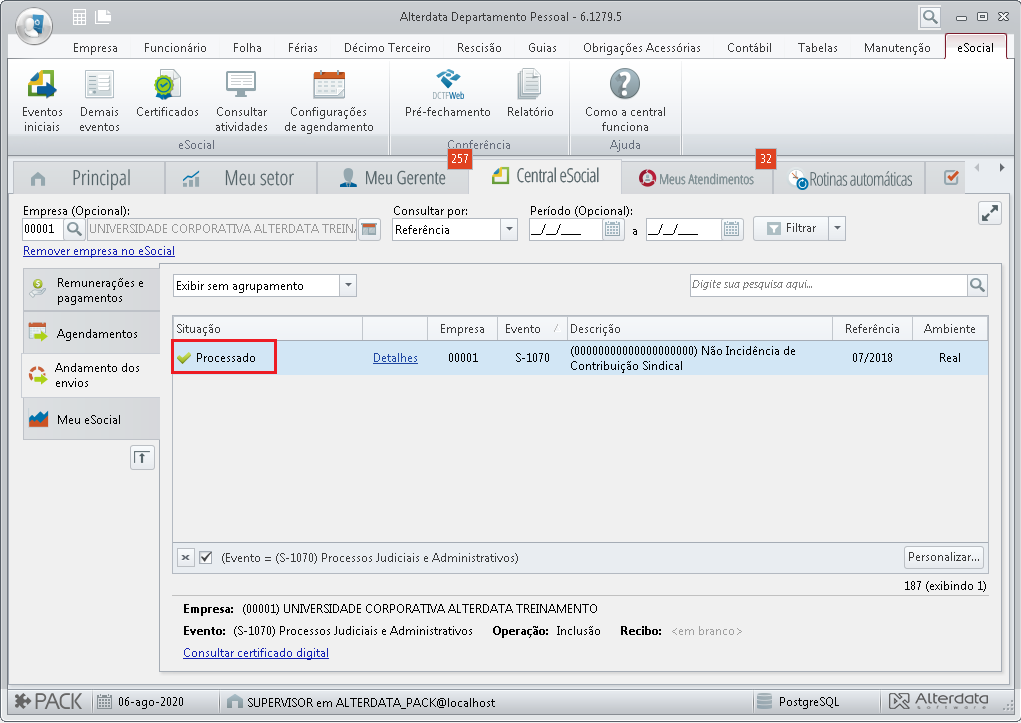The width and height of the screenshot is (1021, 723).
Task: Toggle the Evento S-1070 filter checkbox
Action: pyautogui.click(x=206, y=558)
